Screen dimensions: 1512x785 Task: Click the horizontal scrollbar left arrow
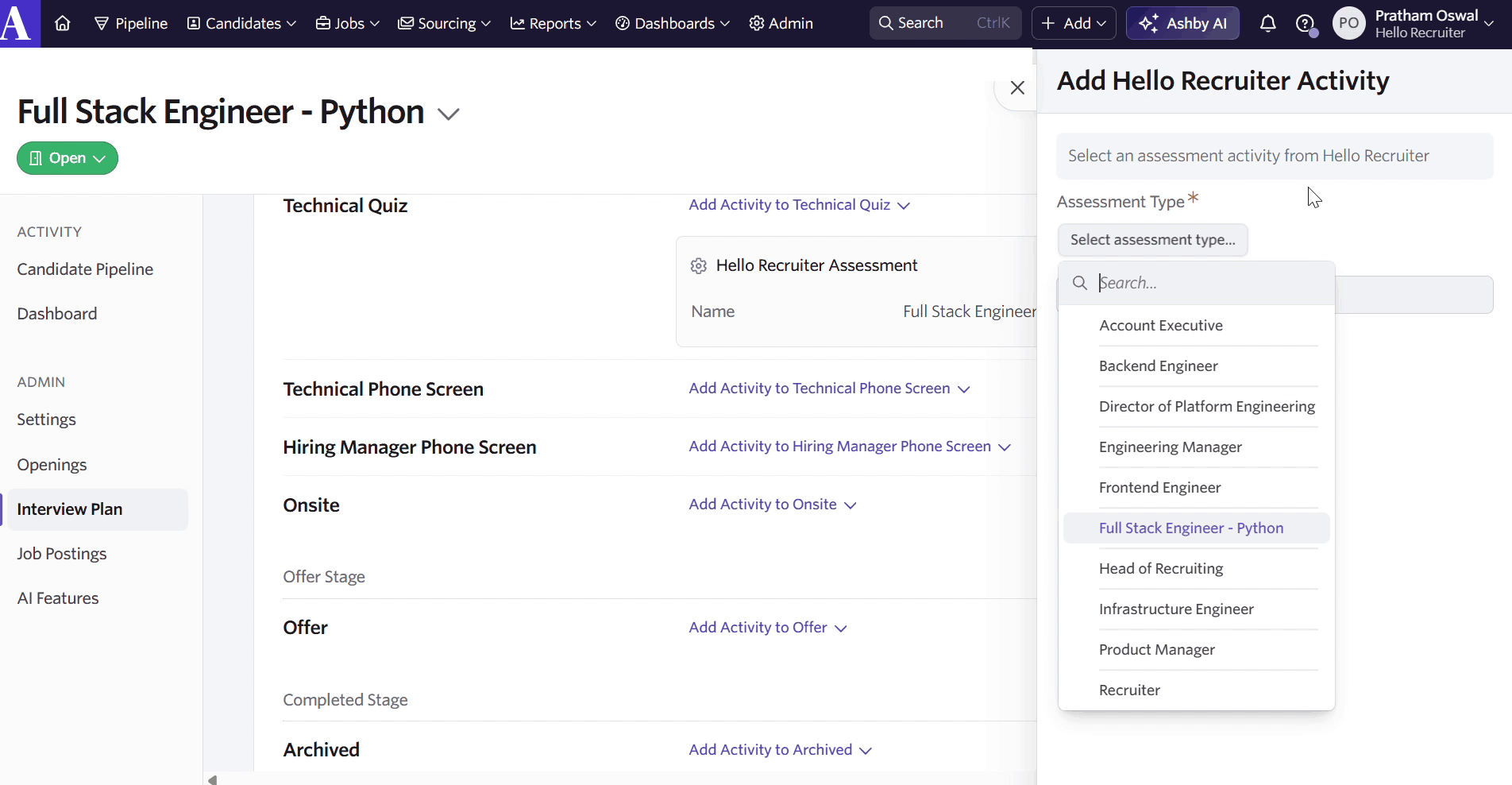(x=212, y=779)
